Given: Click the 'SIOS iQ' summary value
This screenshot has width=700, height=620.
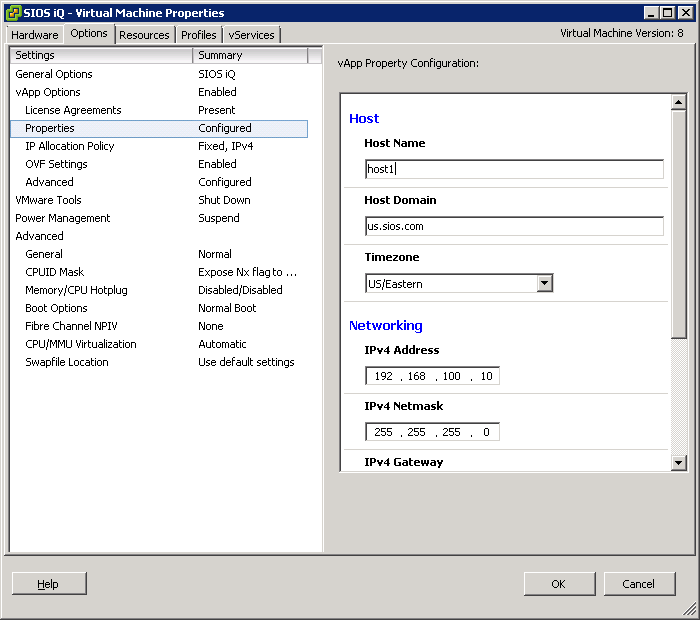Looking at the screenshot, I should coord(217,74).
